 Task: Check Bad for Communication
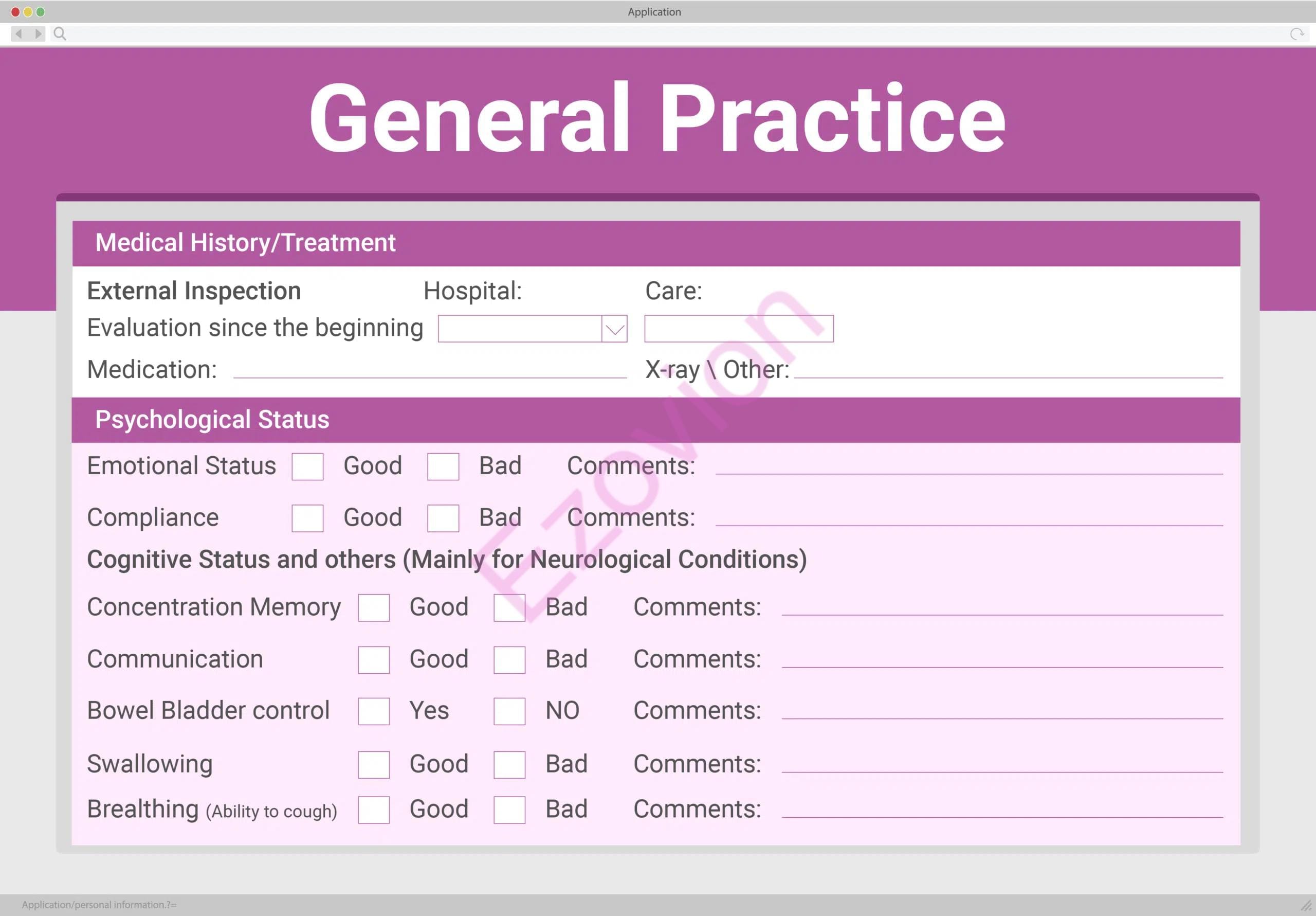tap(509, 659)
